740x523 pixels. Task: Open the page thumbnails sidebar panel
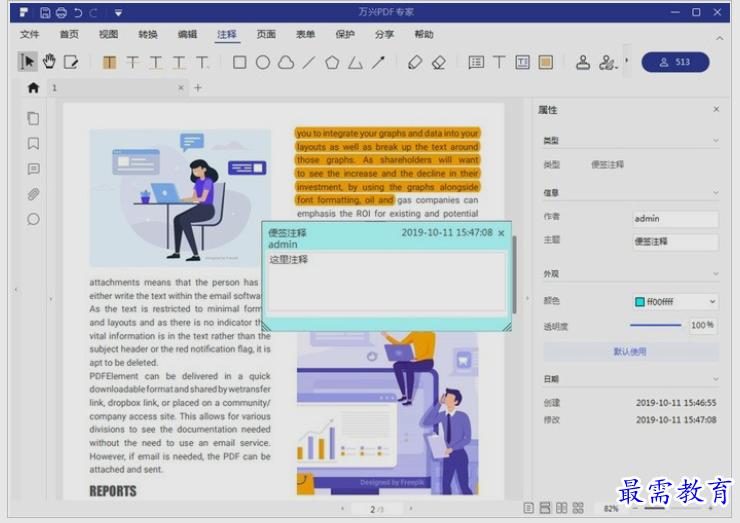pos(34,118)
